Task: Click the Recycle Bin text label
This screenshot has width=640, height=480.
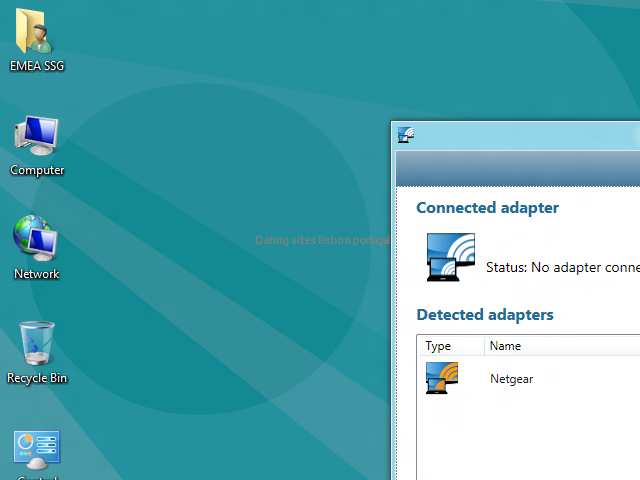Action: (37, 378)
